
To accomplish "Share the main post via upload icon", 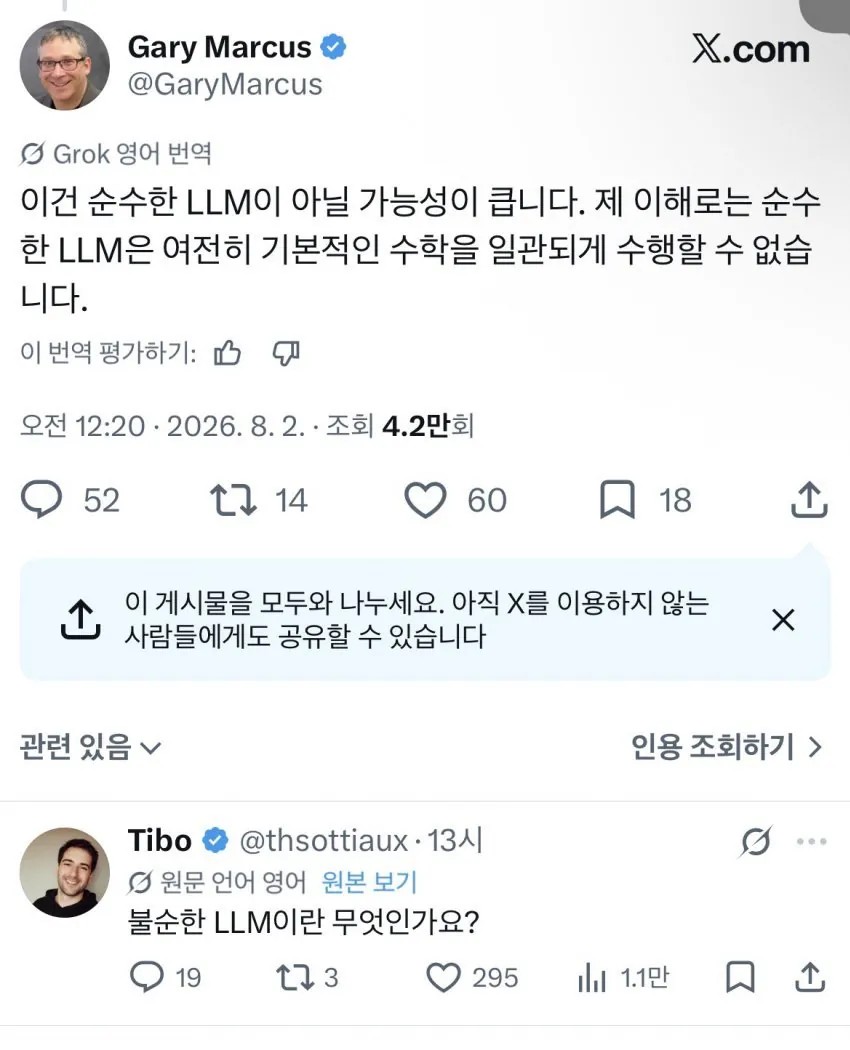I will (809, 499).
